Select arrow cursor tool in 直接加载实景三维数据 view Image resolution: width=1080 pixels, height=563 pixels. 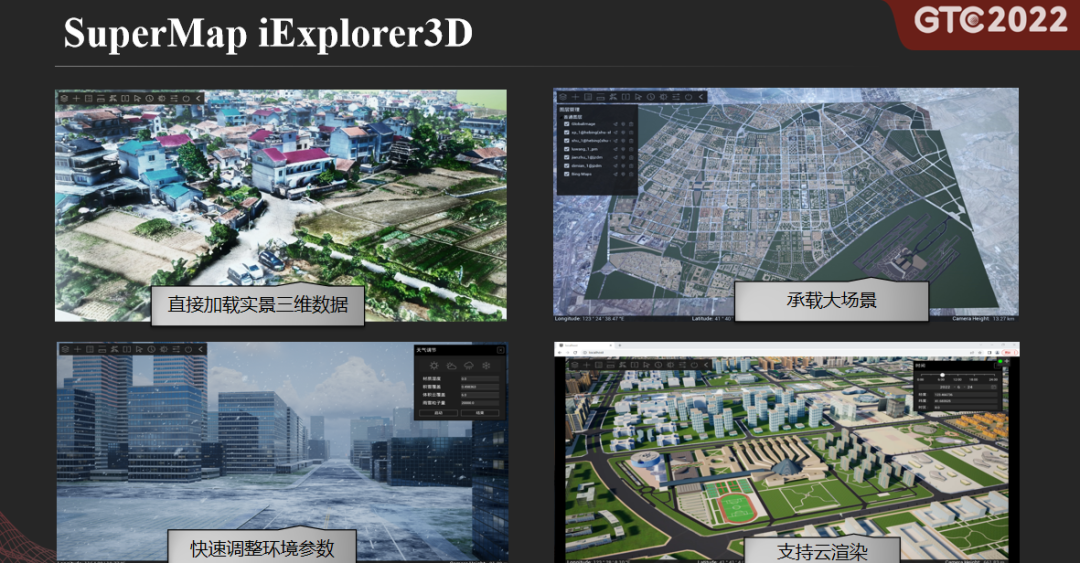(x=137, y=99)
